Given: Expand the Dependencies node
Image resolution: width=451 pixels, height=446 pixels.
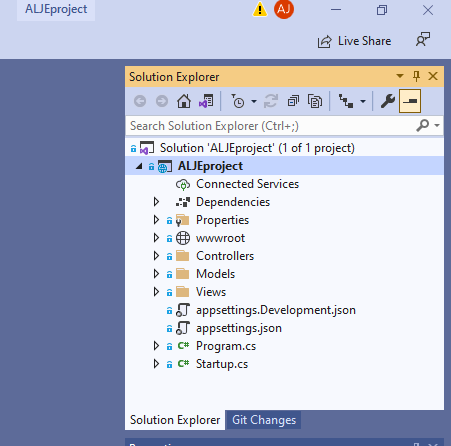Looking at the screenshot, I should coord(156,202).
